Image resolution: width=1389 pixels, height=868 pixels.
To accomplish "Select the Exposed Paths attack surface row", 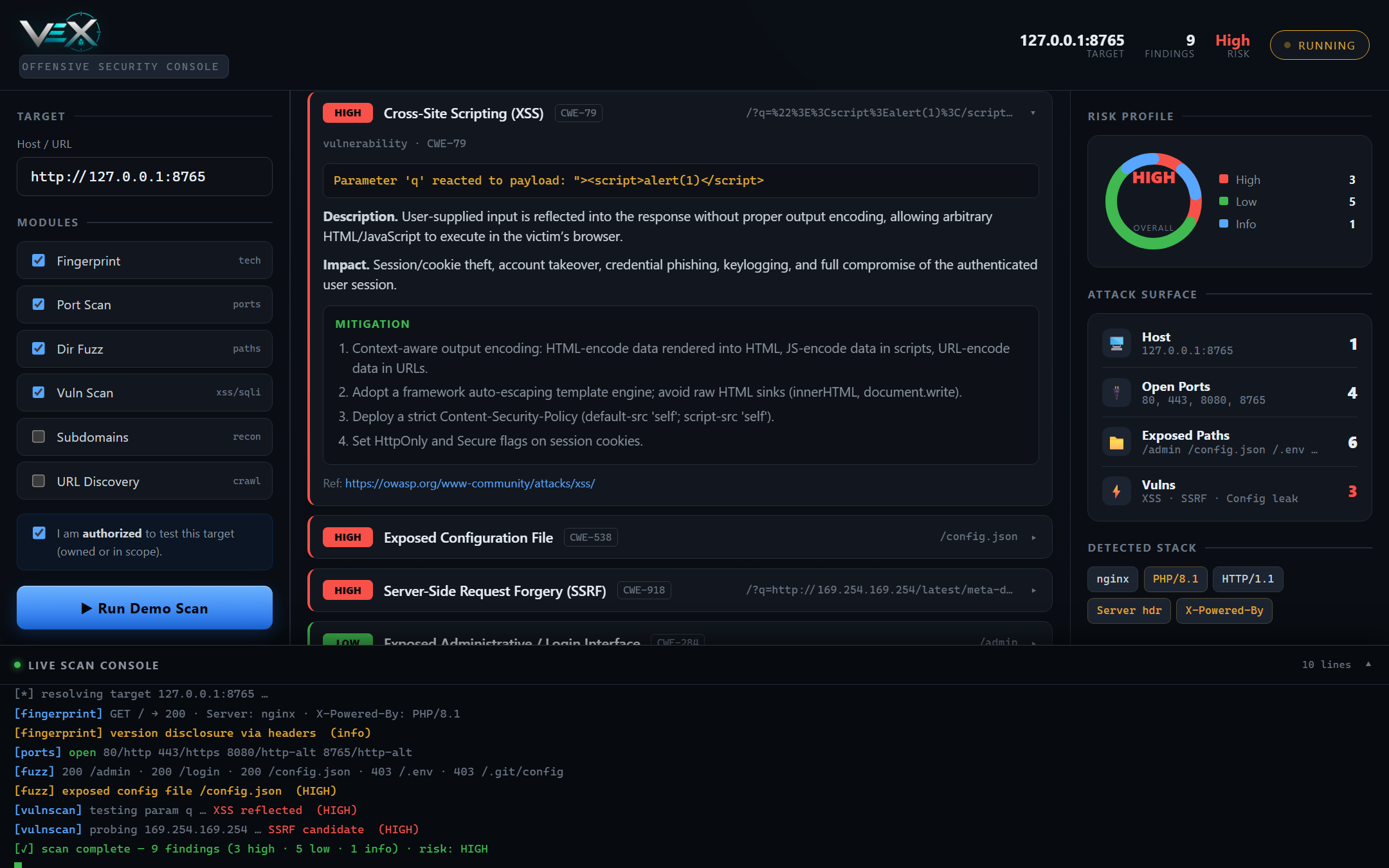I will pos(1230,442).
